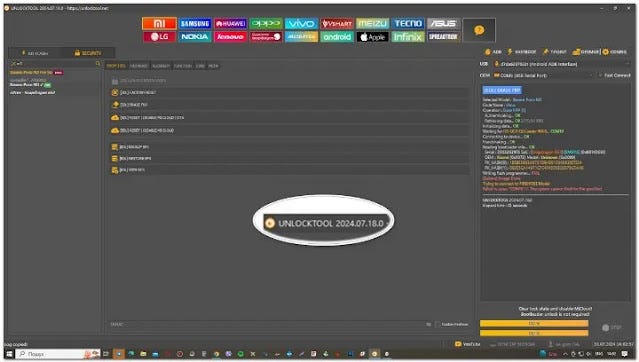Image resolution: width=639 pixels, height=362 pixels.
Task: Open the Huawei brand section
Action: [x=230, y=24]
